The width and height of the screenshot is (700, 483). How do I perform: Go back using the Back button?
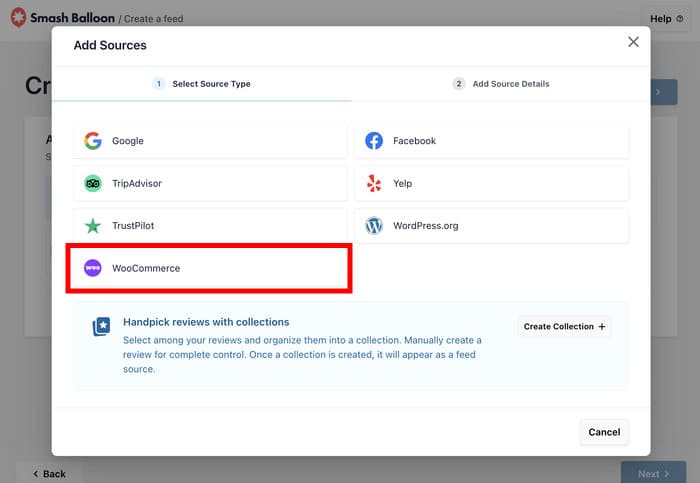47,473
